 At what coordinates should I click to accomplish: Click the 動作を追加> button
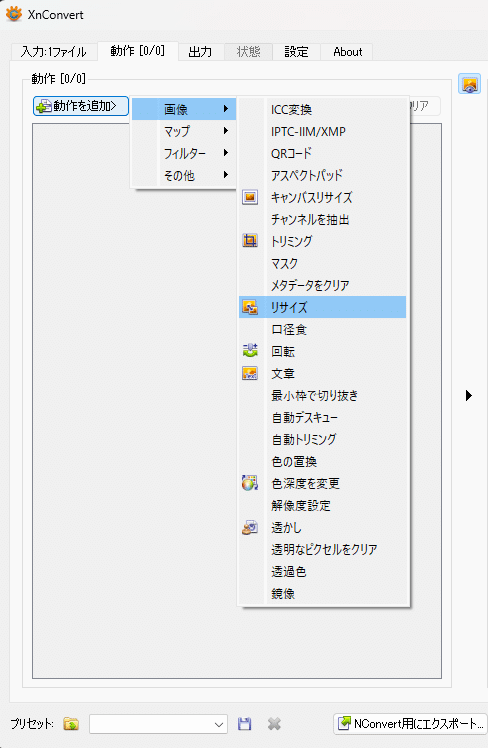[81, 106]
